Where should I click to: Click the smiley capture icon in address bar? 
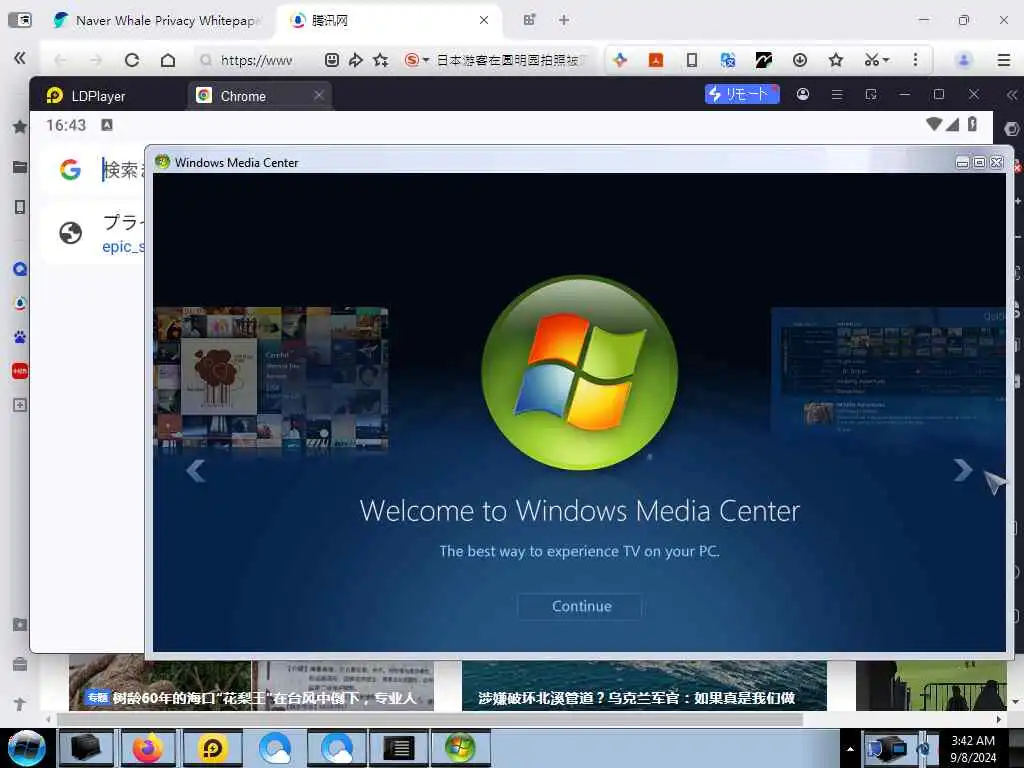point(332,60)
